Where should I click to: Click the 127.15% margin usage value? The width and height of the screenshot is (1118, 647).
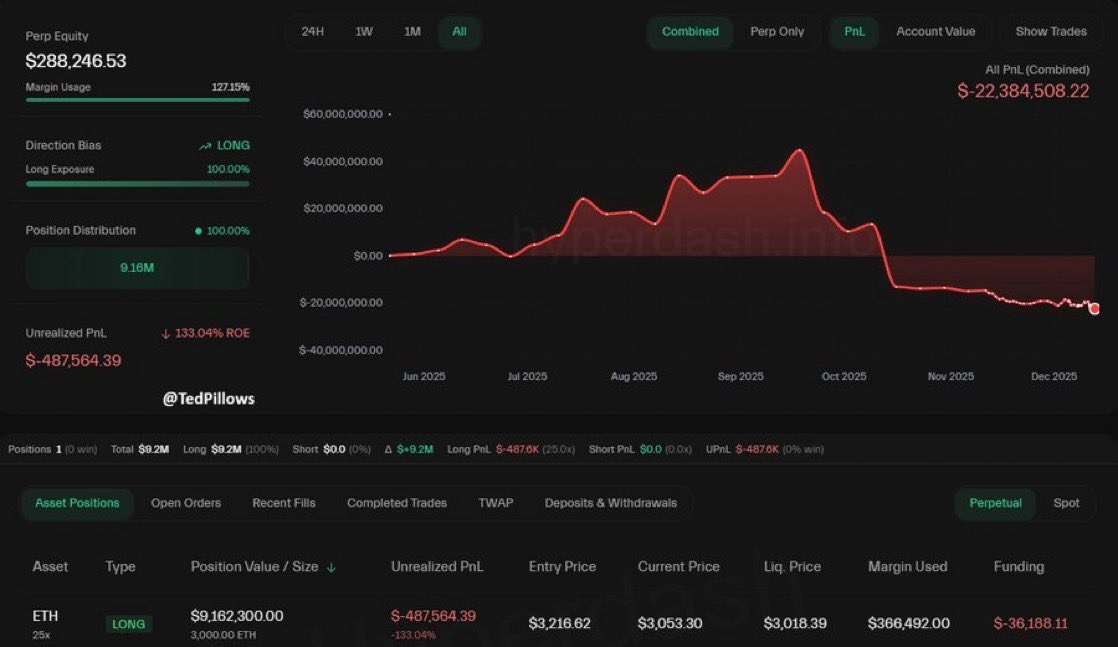tap(230, 87)
